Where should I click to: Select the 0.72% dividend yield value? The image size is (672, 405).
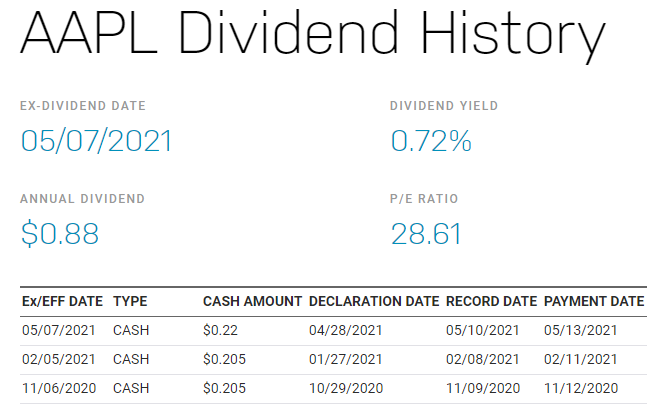click(431, 141)
